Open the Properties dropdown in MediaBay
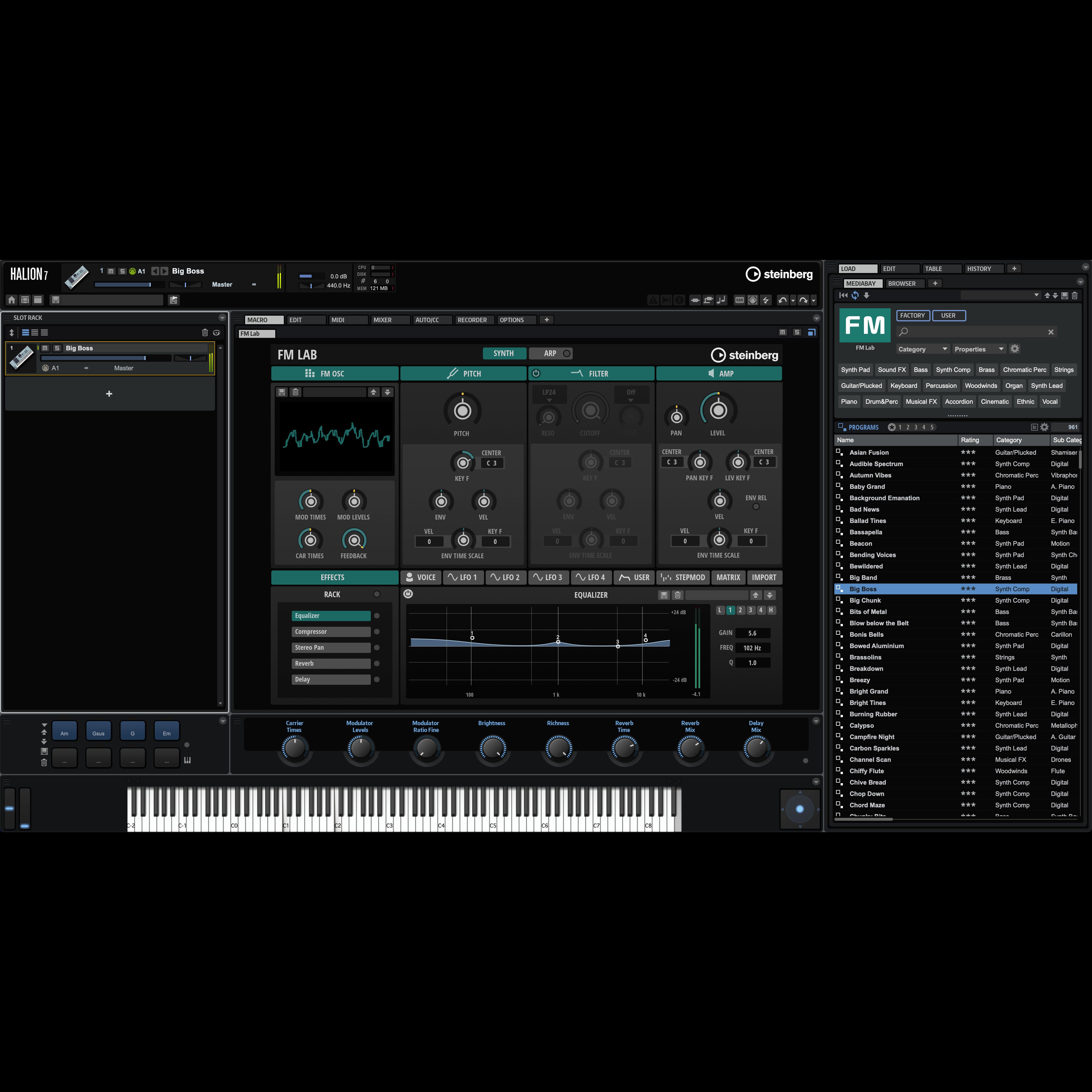The width and height of the screenshot is (1092, 1092). [x=979, y=349]
